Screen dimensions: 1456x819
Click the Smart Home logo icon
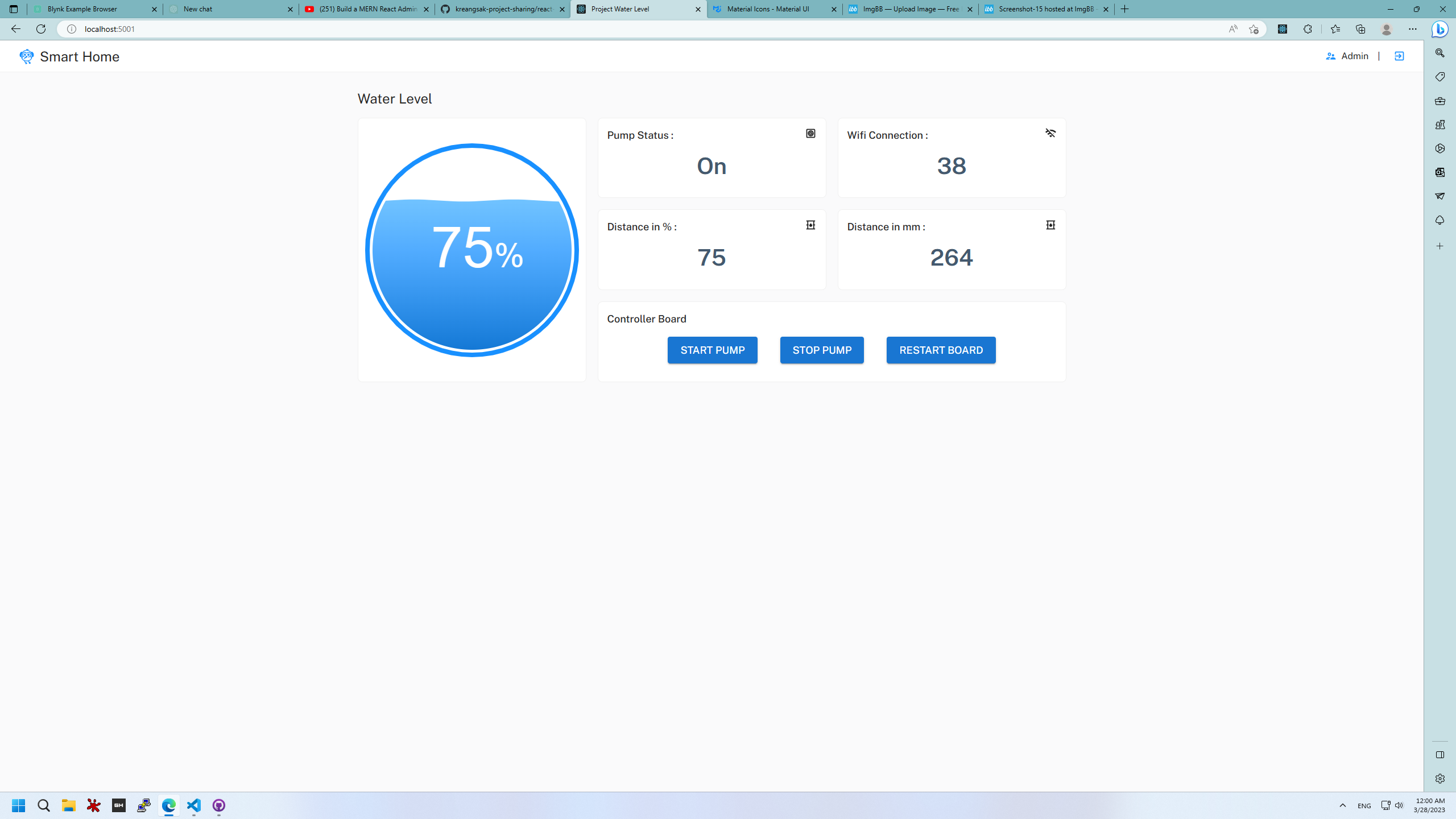point(26,56)
